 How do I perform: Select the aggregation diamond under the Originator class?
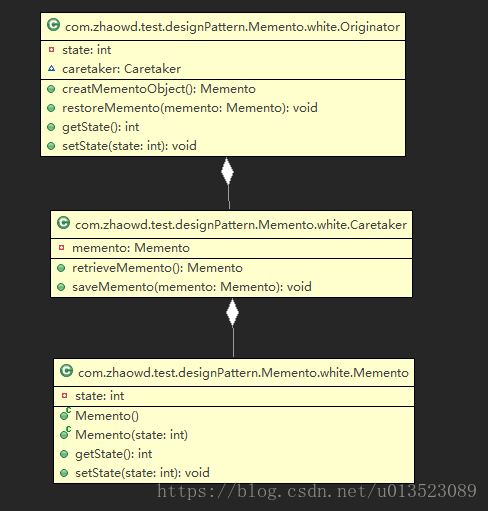(x=227, y=171)
